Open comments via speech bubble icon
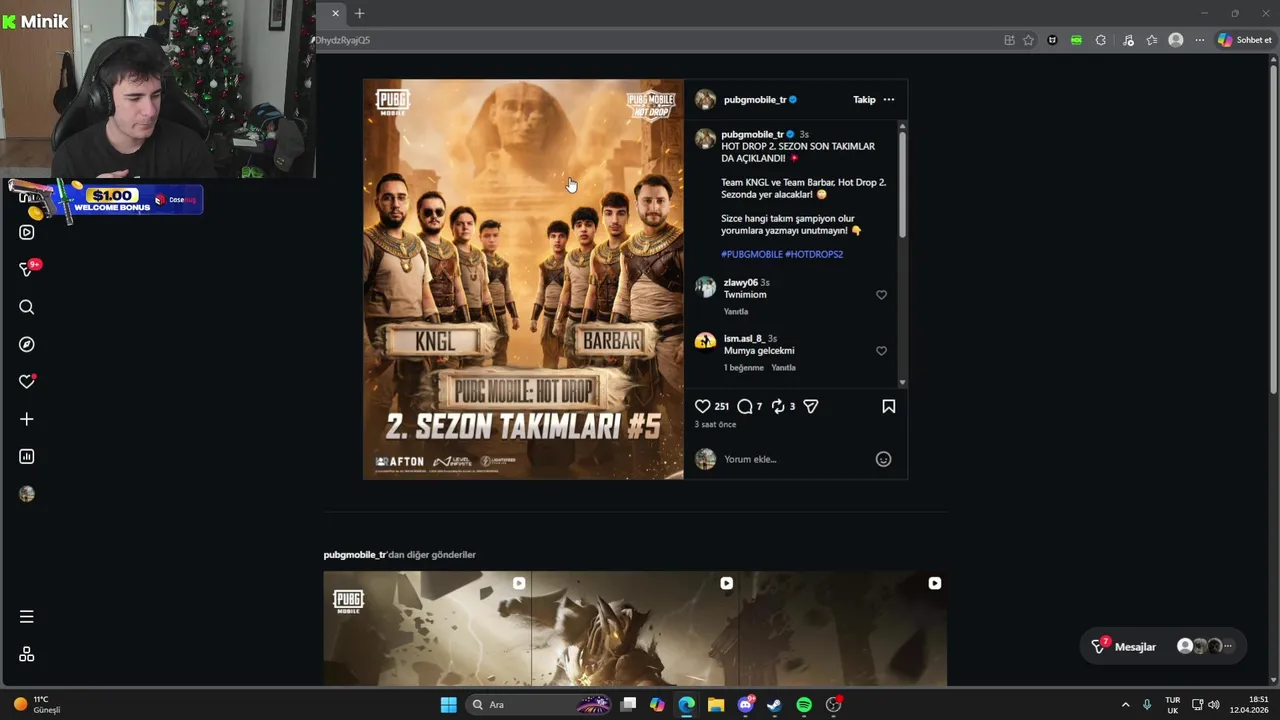1280x720 pixels. pyautogui.click(x=745, y=406)
